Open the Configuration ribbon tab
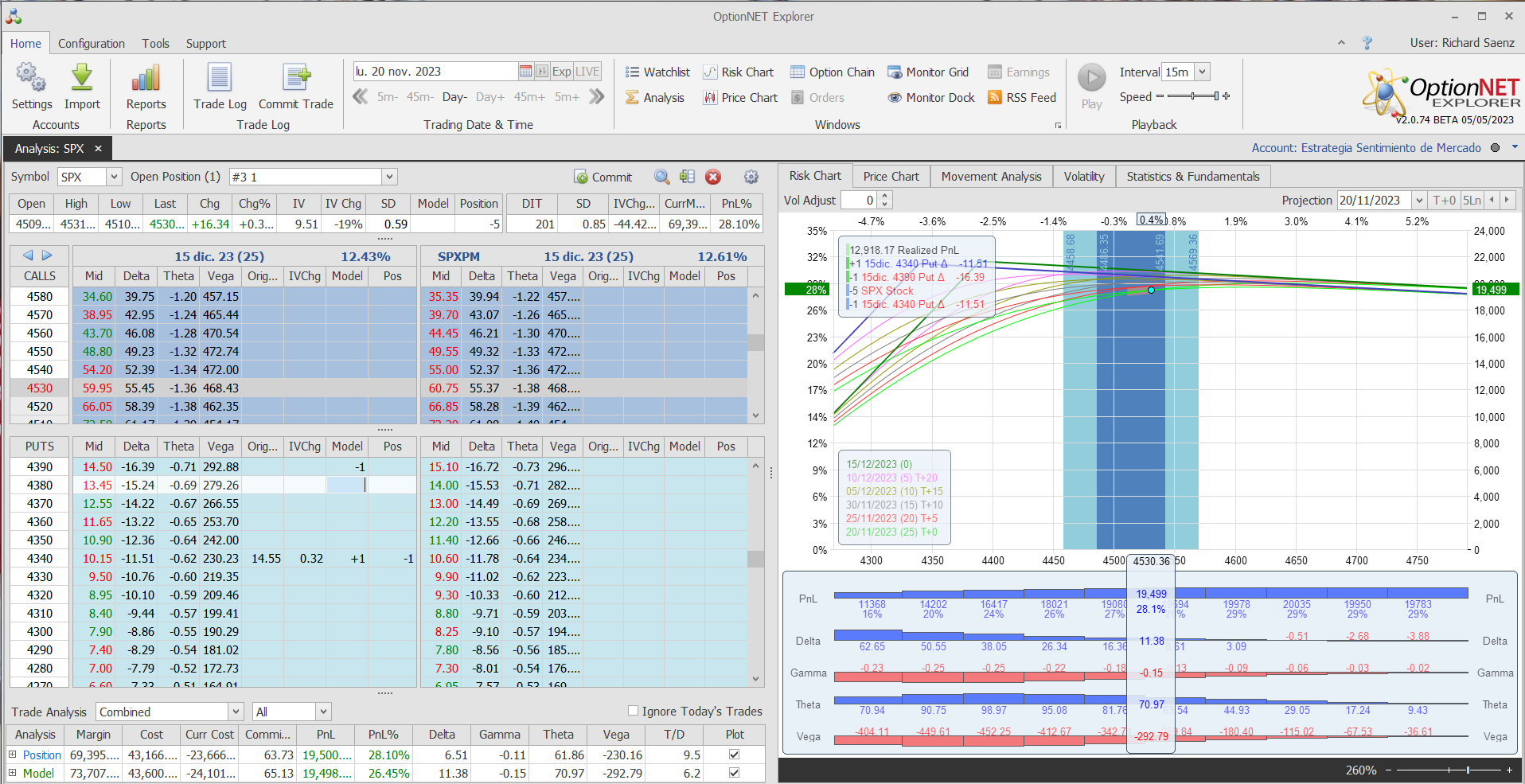Screen dimensions: 1525x784 tap(91, 44)
